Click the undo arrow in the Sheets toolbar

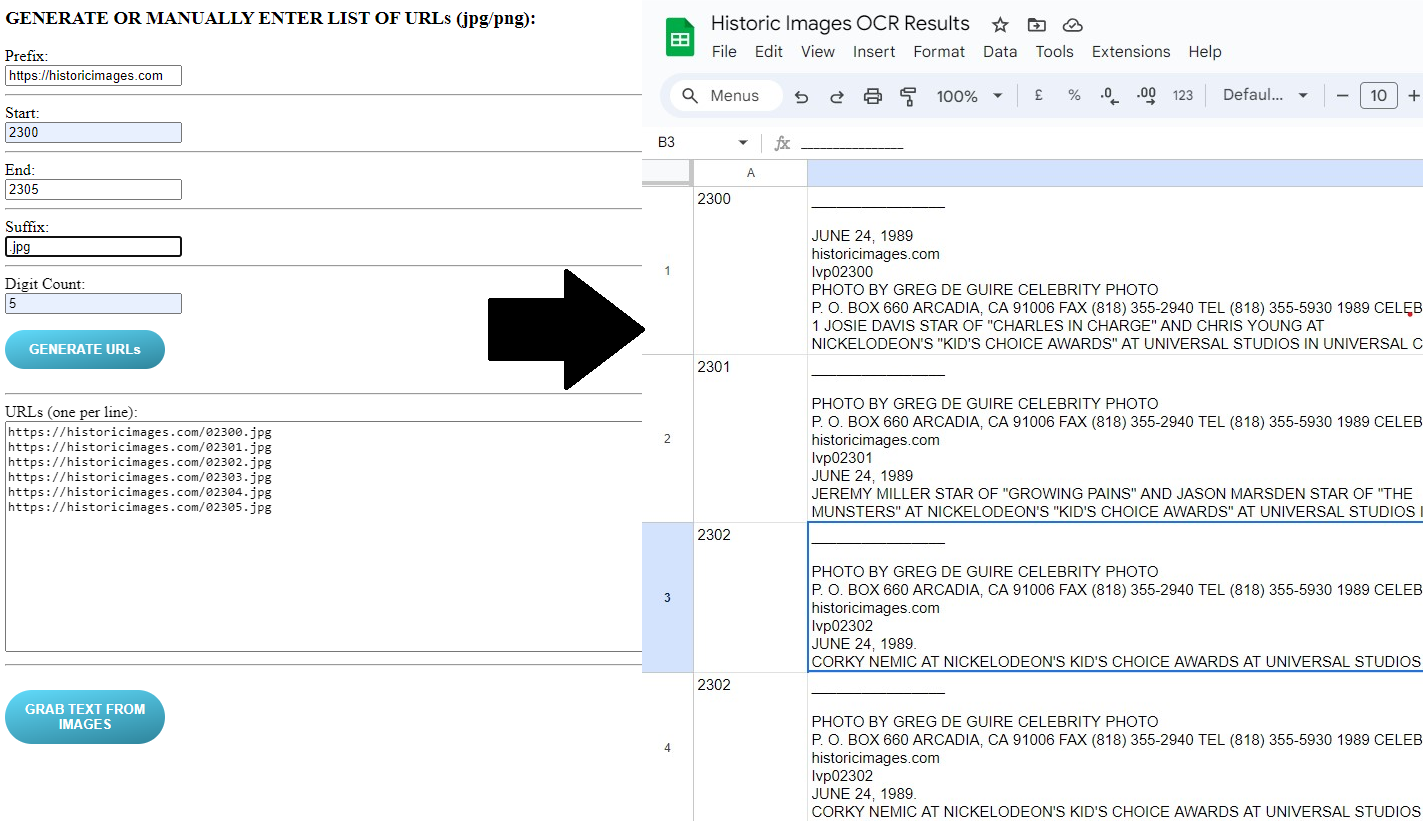pos(801,96)
